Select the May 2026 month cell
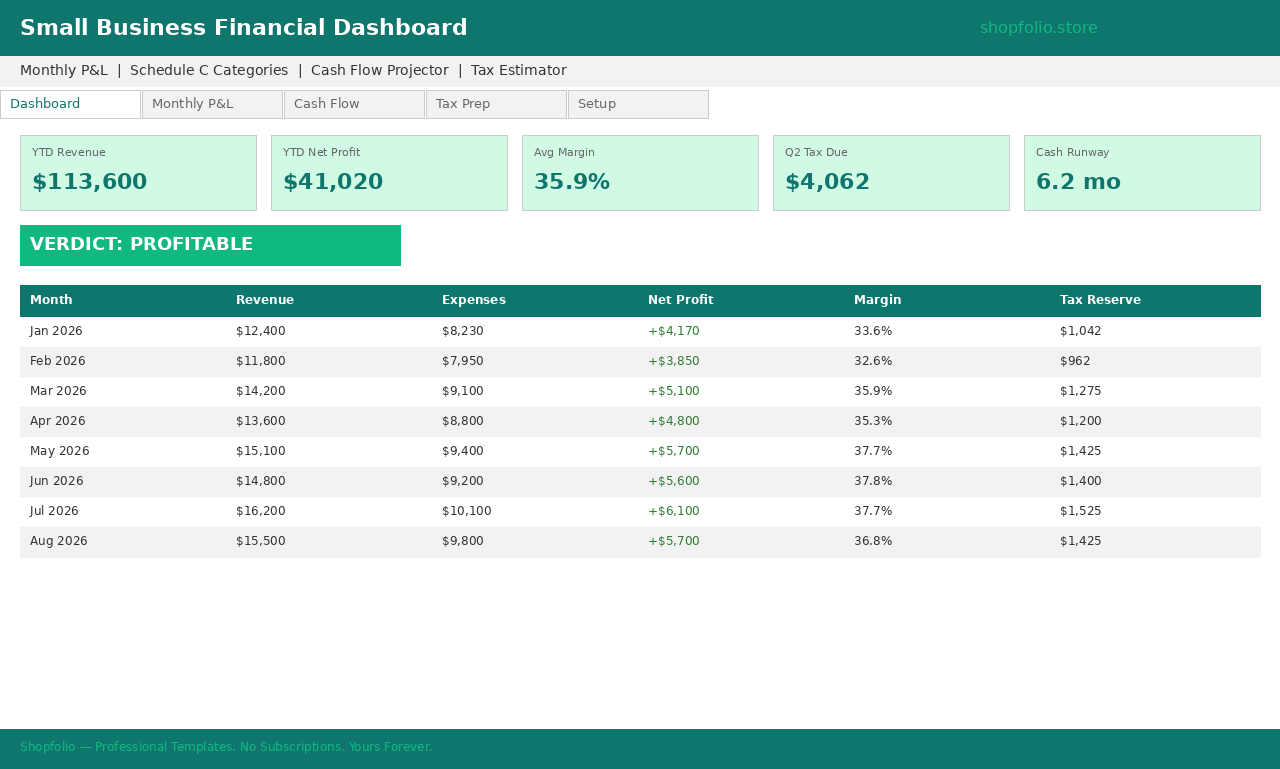This screenshot has height=769, width=1280. coord(60,451)
